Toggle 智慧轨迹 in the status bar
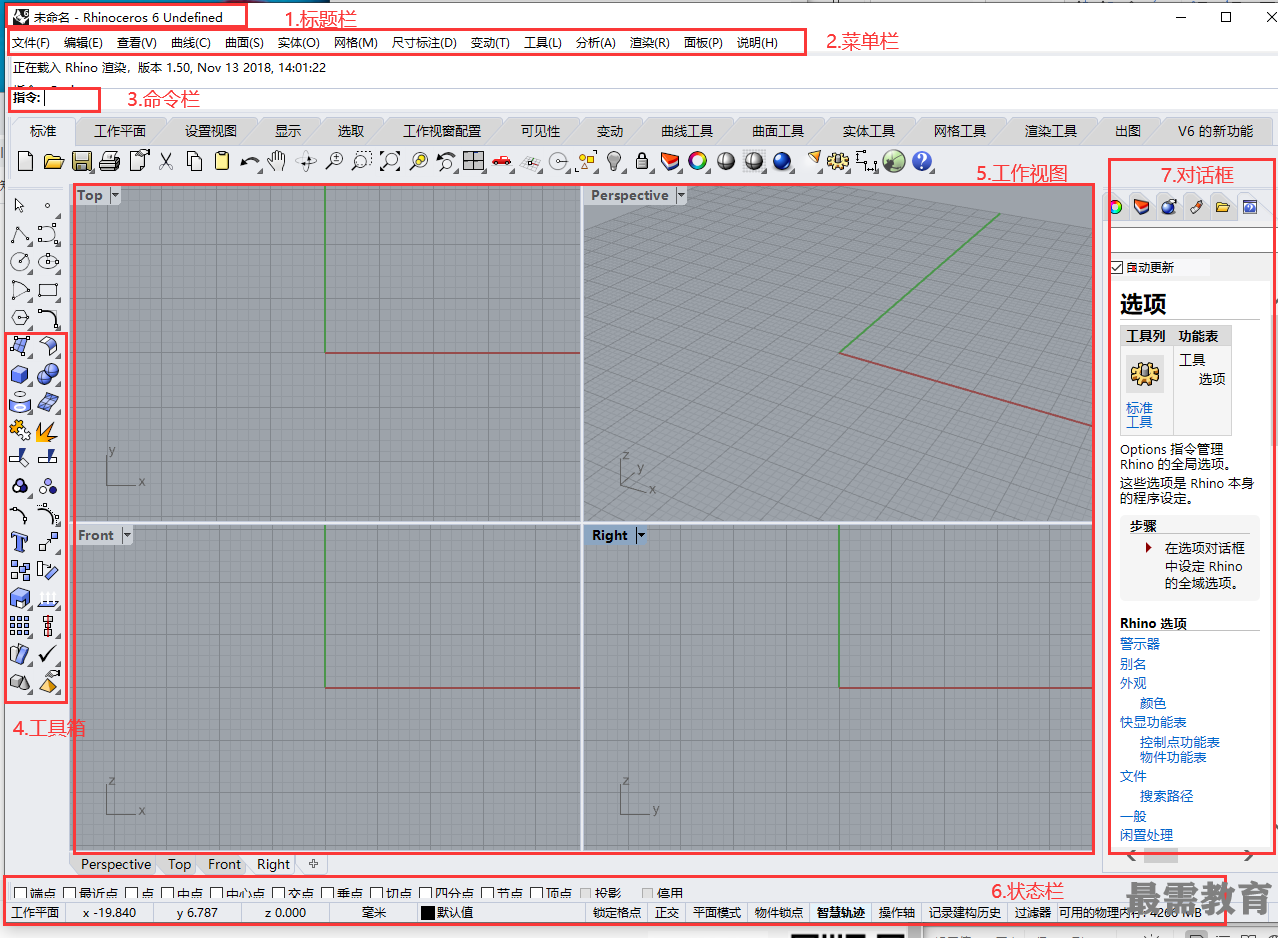Image resolution: width=1278 pixels, height=938 pixels. coord(840,912)
